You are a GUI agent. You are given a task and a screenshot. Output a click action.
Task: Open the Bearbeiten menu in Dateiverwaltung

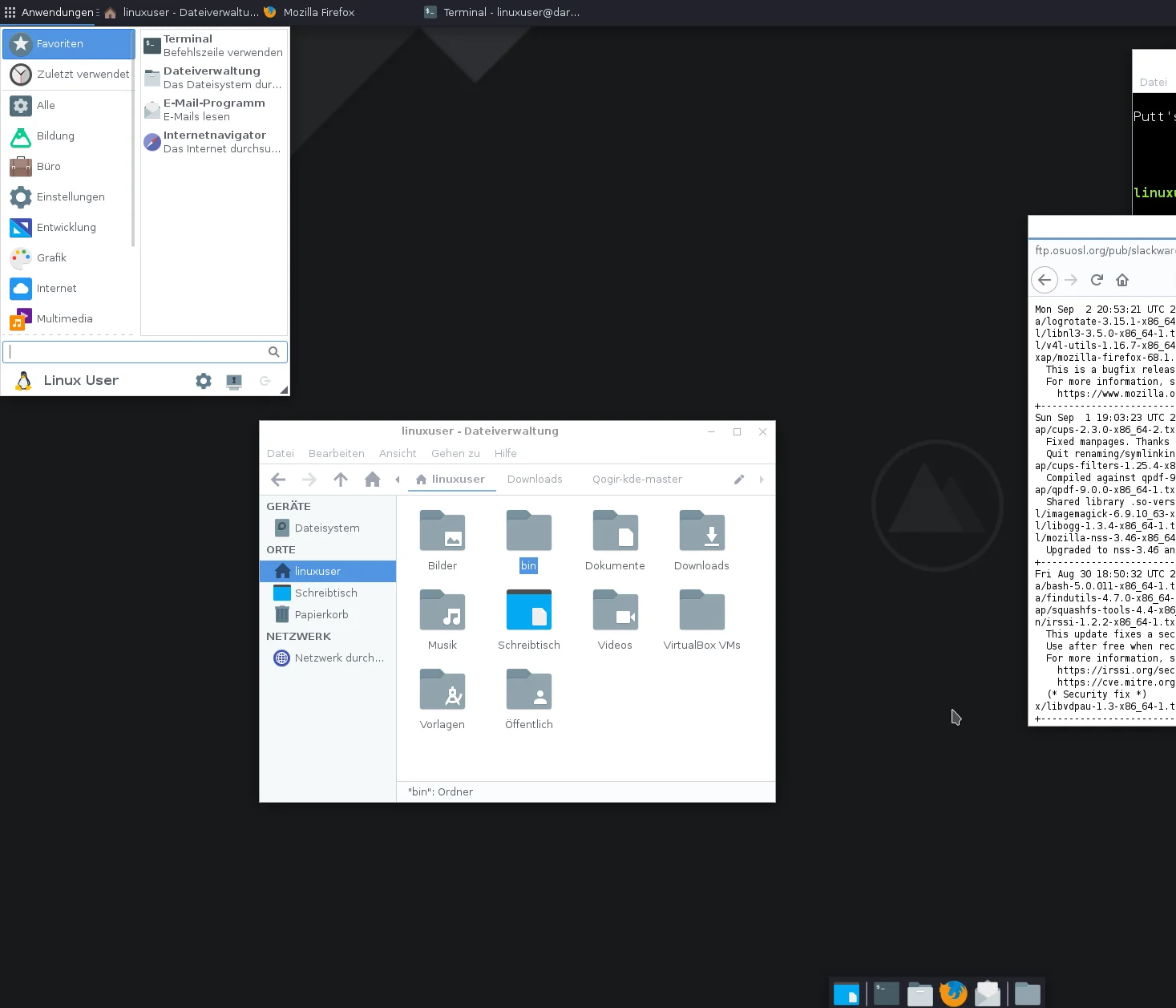click(337, 454)
